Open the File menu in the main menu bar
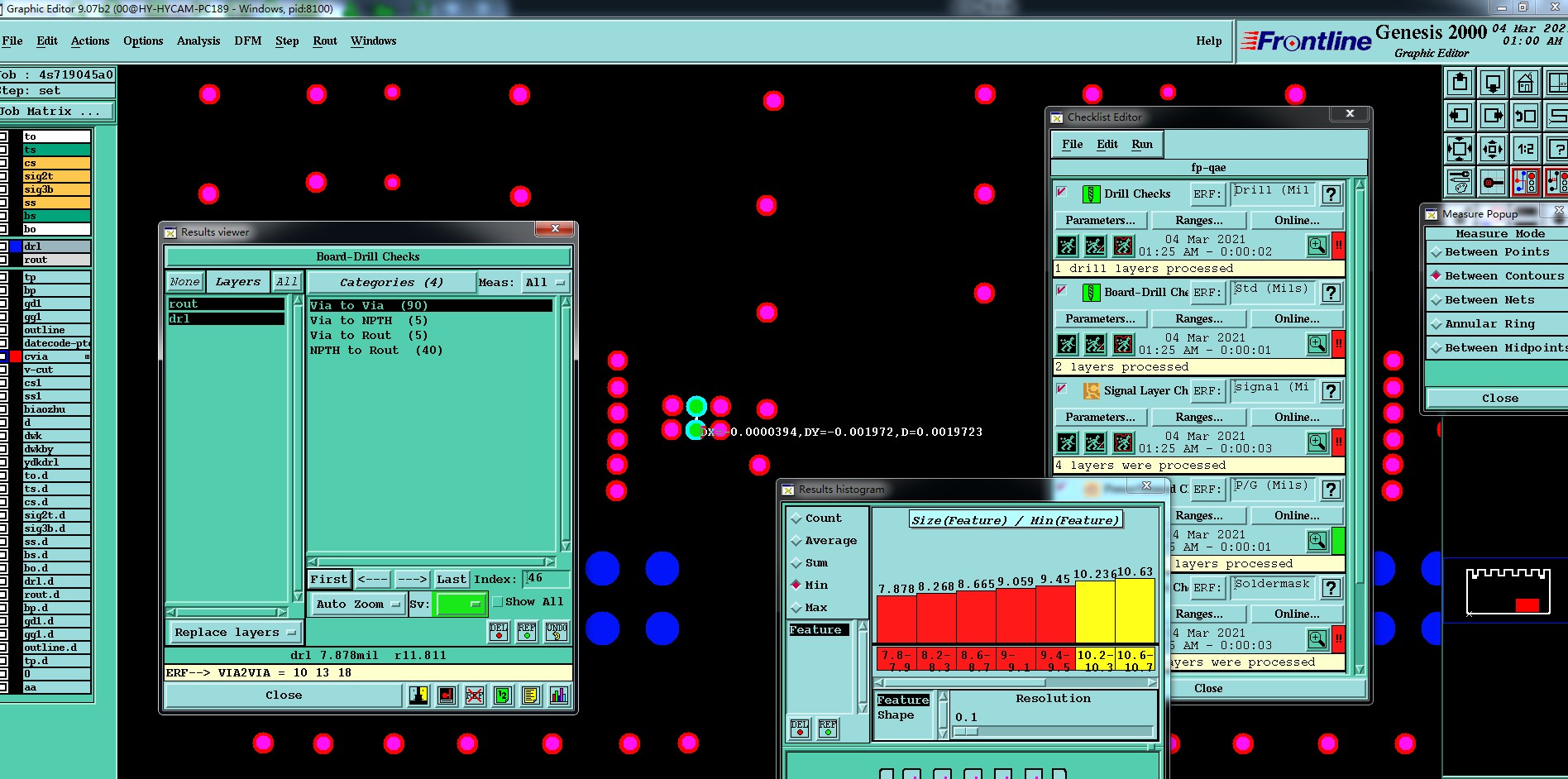 [12, 41]
